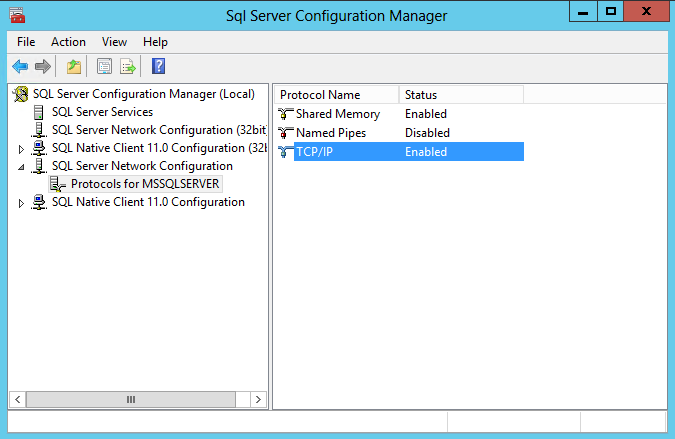The image size is (675, 439).
Task: Click the Export List toolbar icon
Action: 128,67
